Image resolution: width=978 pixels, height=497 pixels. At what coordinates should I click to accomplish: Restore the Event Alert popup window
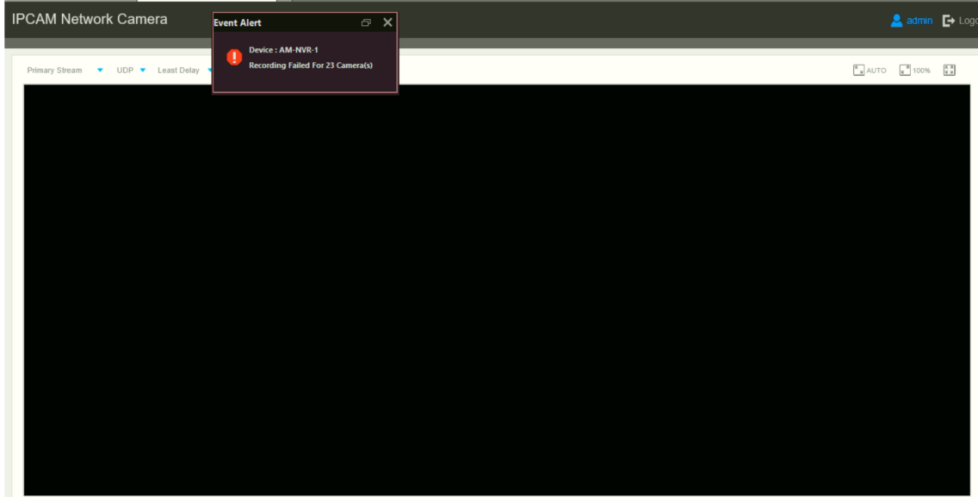click(x=366, y=22)
